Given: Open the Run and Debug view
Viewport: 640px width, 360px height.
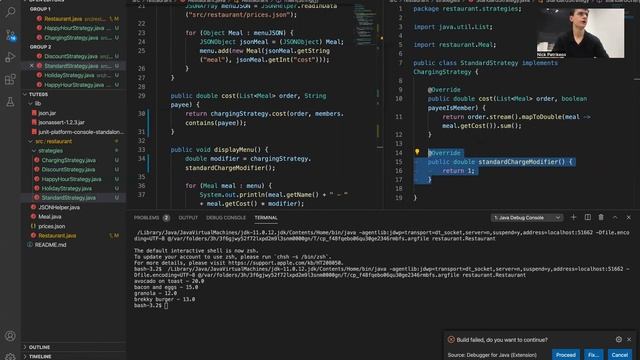Looking at the screenshot, I should (10, 57).
